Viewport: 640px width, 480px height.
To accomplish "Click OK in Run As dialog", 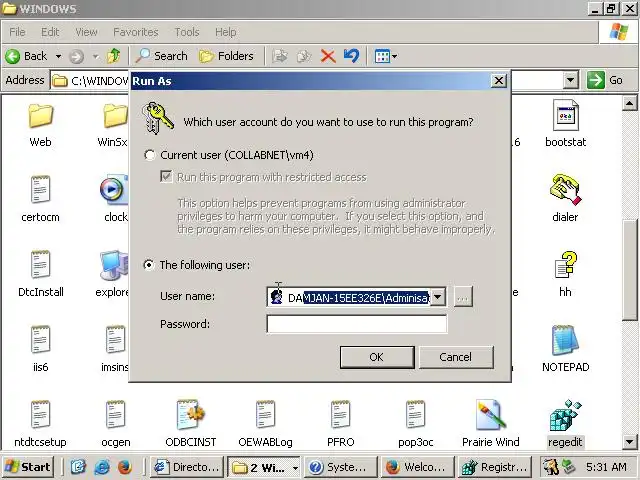I will [377, 357].
